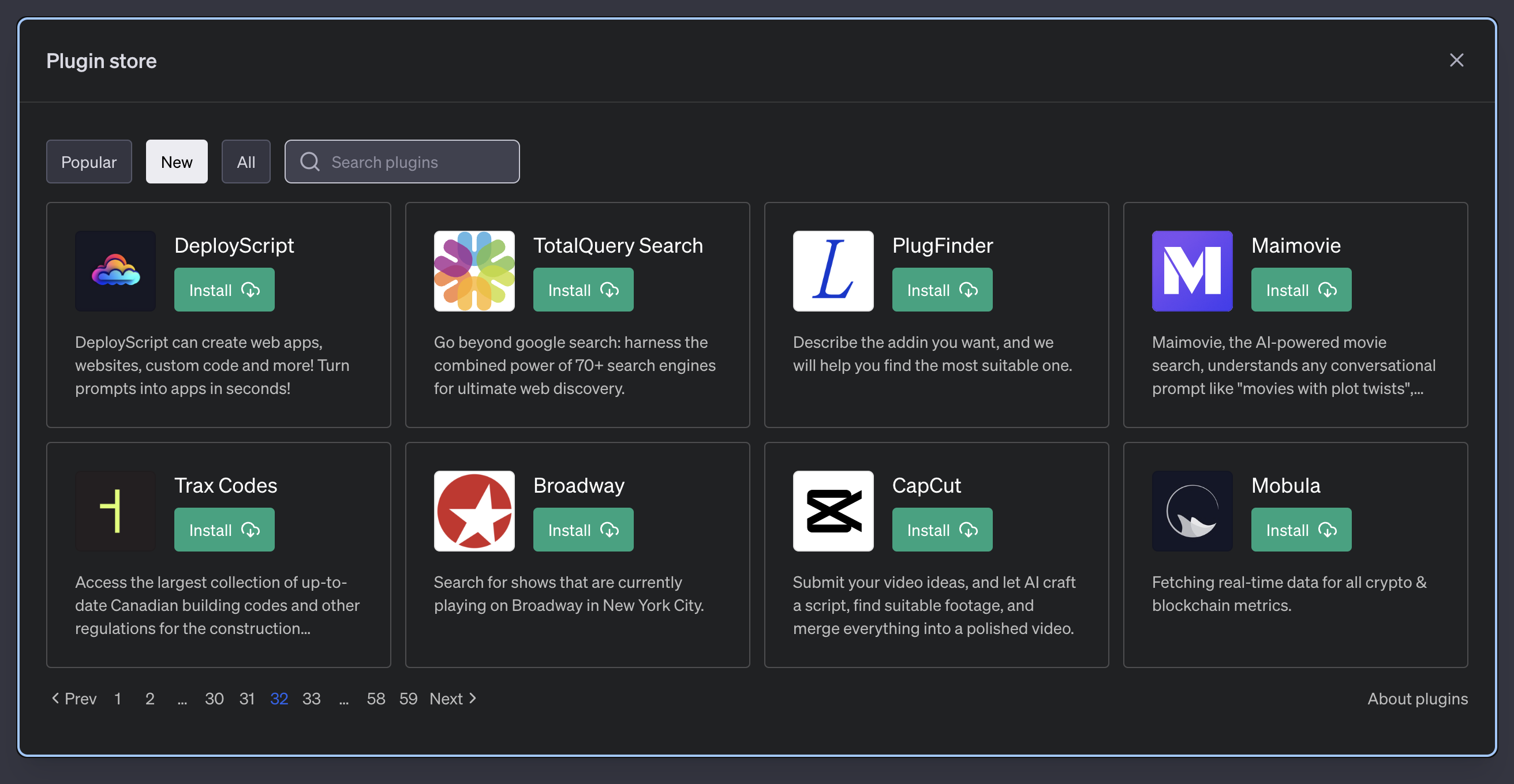Switch to the Popular tab

tap(89, 162)
